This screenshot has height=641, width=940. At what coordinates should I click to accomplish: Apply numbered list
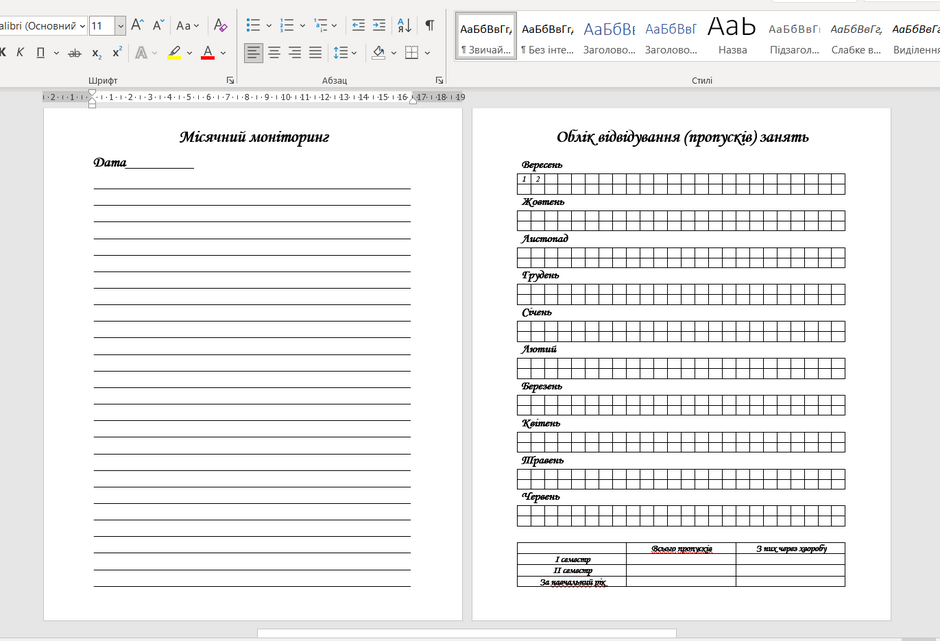click(287, 25)
